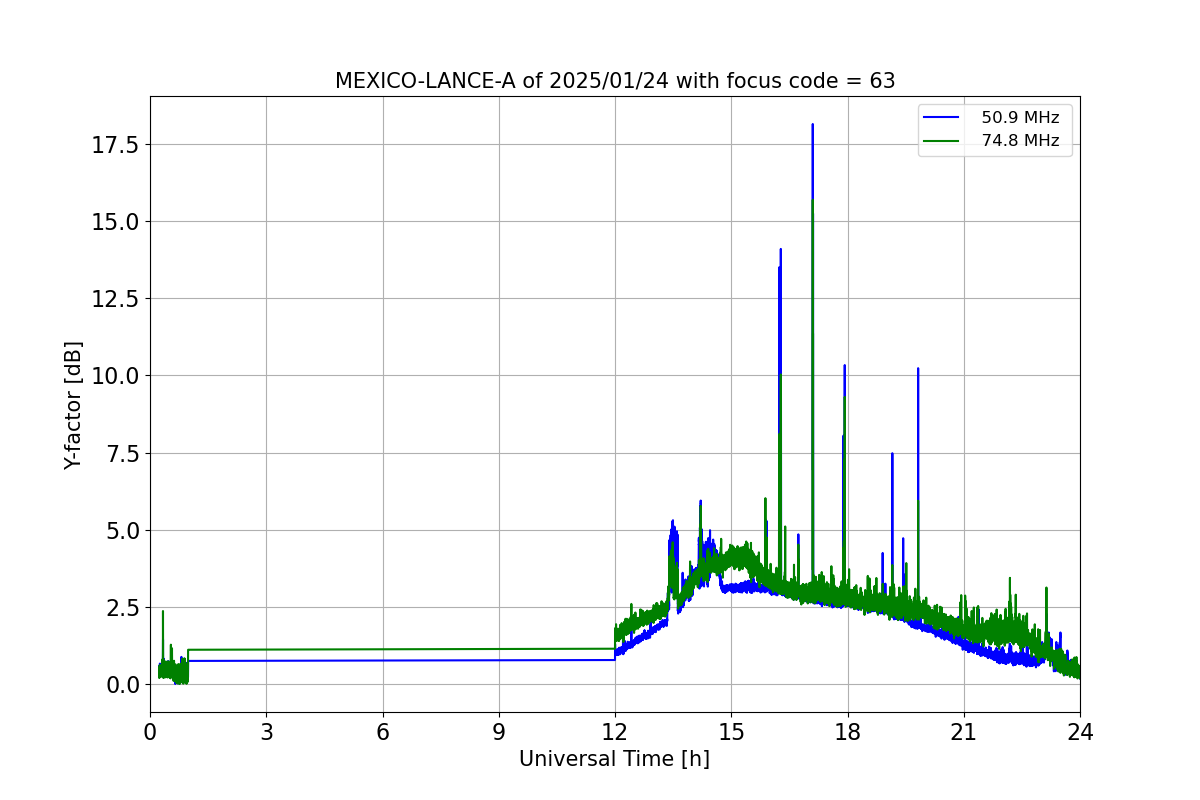Click the 0 x-axis tick label

pos(150,731)
